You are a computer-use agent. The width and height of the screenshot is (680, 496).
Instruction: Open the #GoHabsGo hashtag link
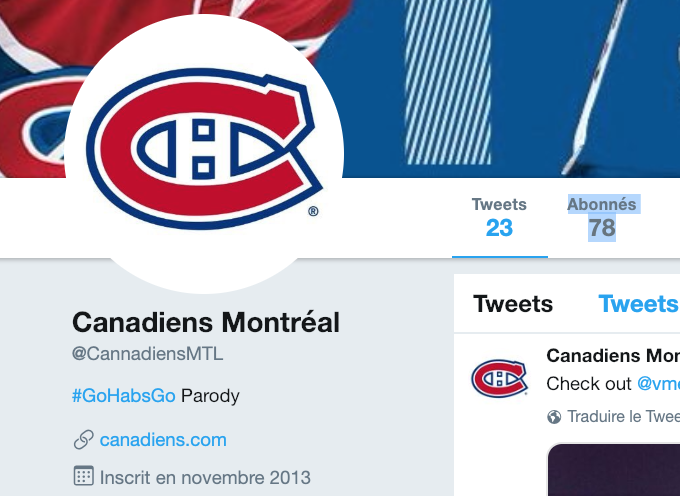124,396
